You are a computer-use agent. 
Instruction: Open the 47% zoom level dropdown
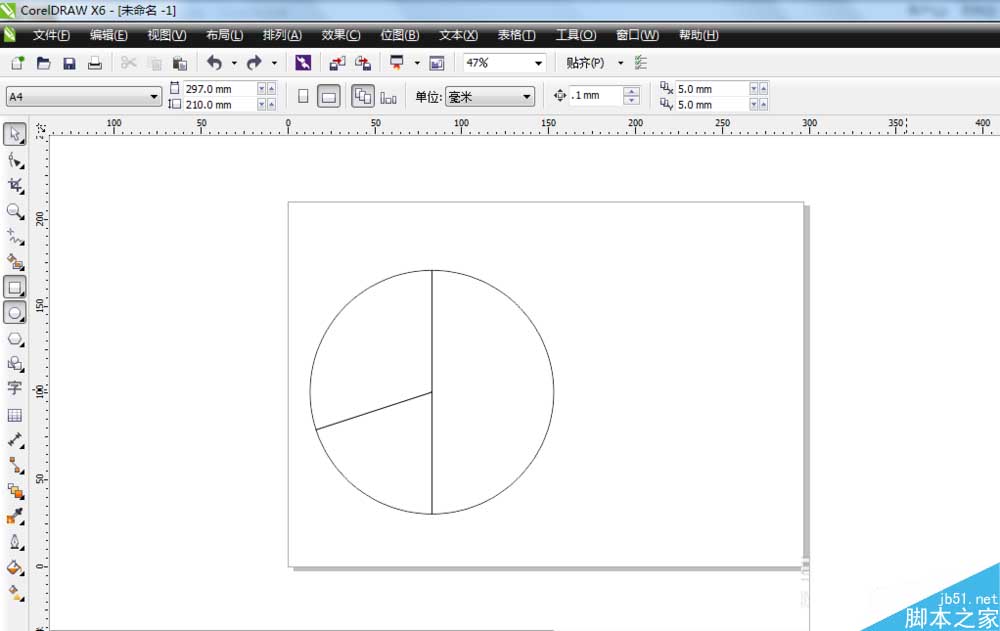coord(538,63)
